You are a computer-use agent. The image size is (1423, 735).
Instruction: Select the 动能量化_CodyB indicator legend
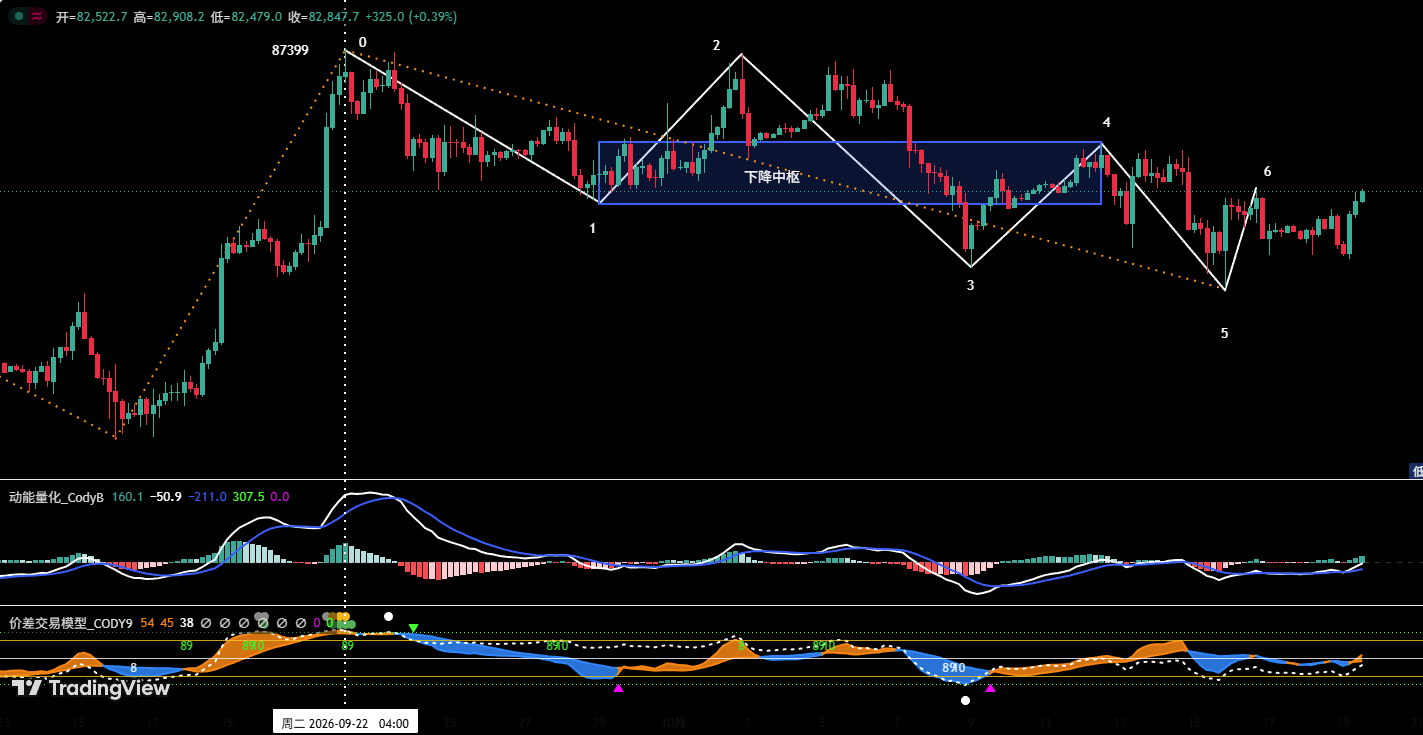[56, 497]
